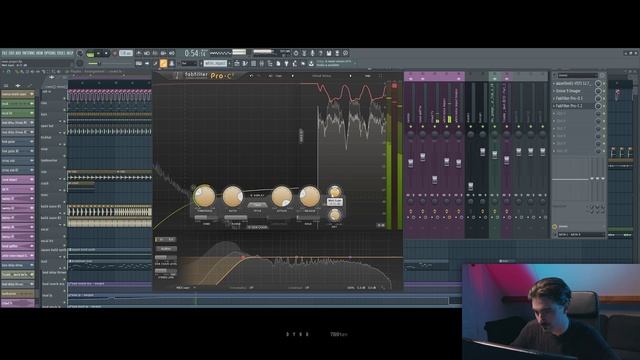Open the MIDI Learn menu in Pro-C 2
The image size is (640, 360).
[x=185, y=288]
